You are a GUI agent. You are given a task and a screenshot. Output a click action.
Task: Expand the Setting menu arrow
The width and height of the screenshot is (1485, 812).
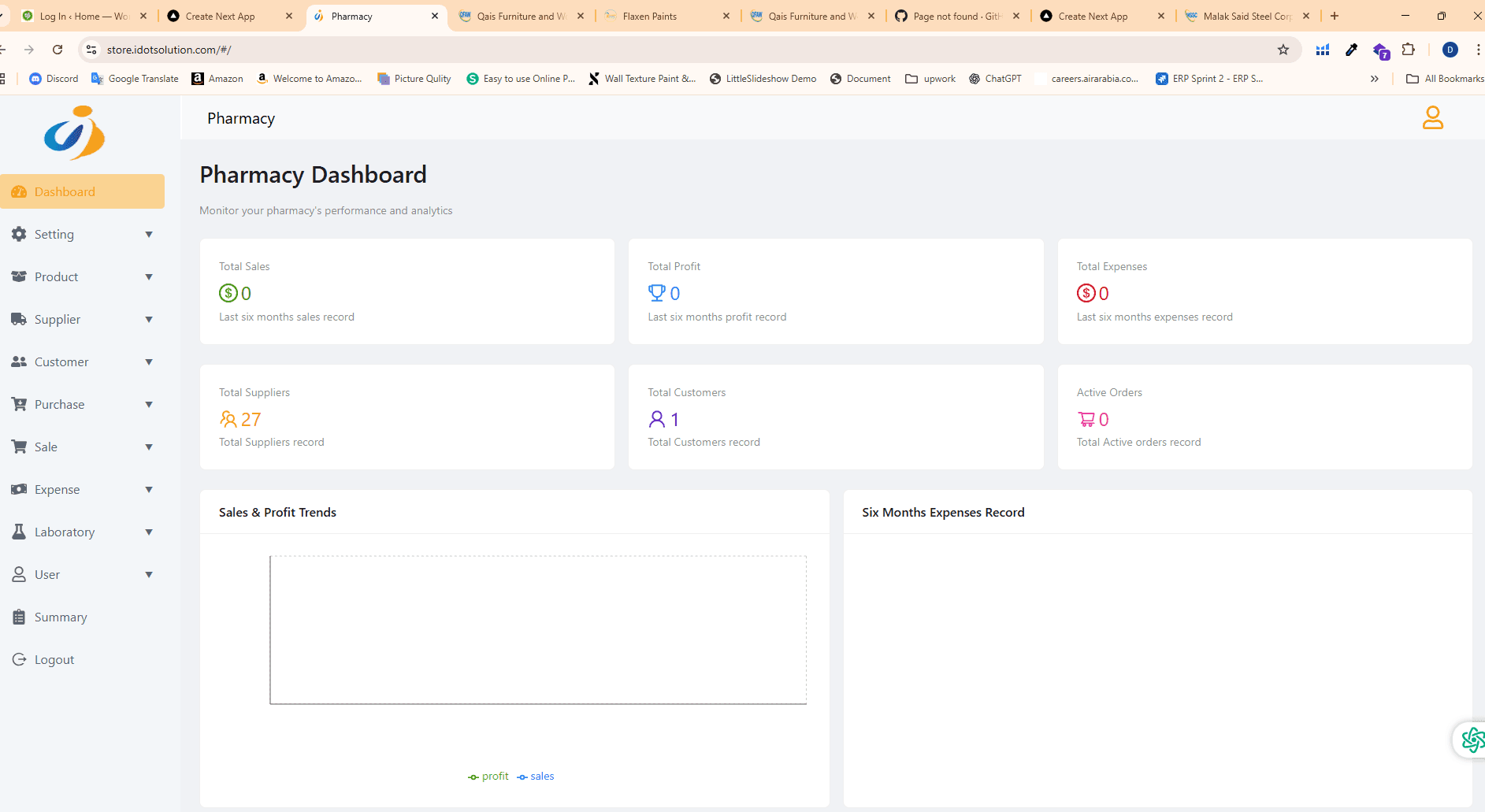point(149,234)
